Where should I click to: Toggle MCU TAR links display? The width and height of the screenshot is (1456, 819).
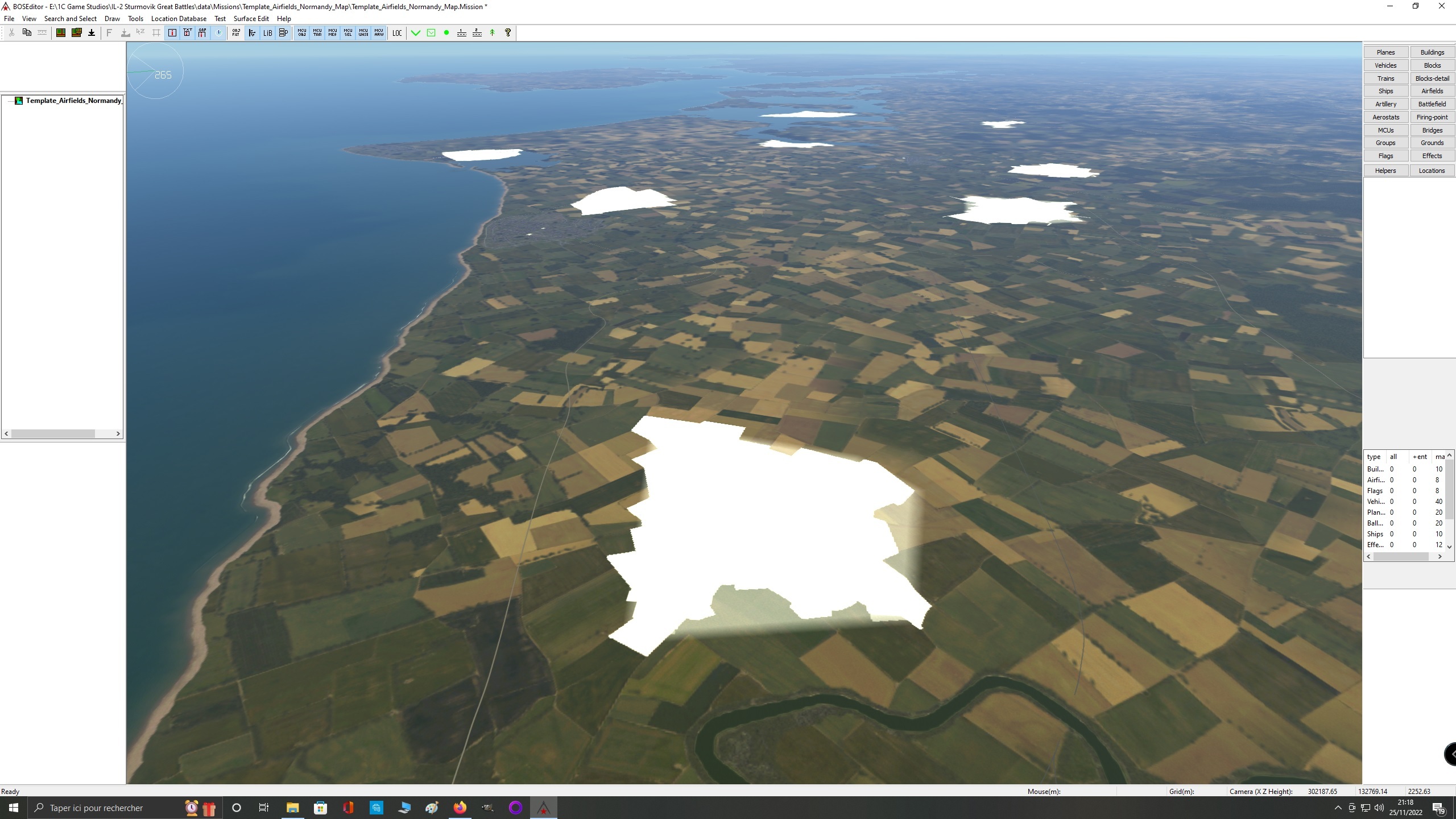317,32
